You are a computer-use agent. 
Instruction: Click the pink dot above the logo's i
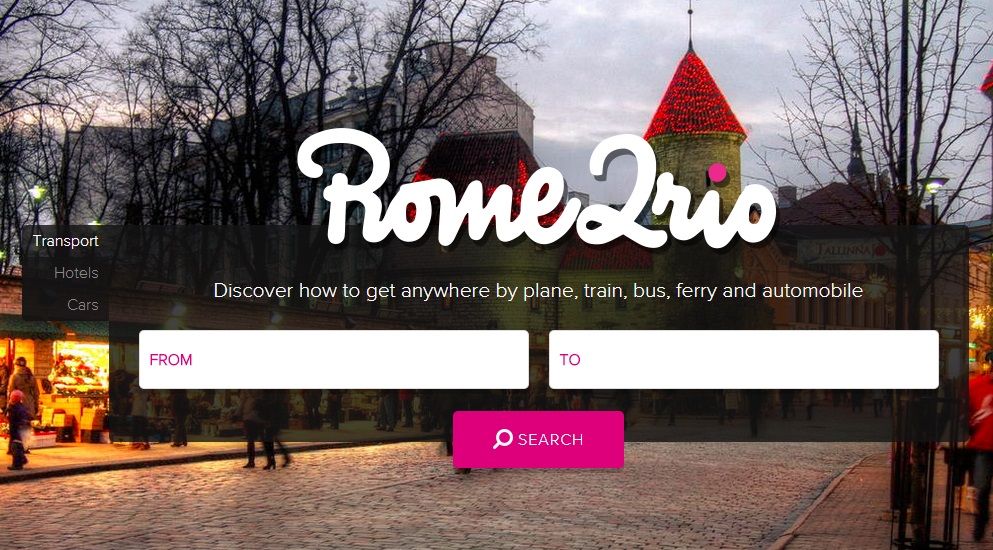click(x=717, y=172)
